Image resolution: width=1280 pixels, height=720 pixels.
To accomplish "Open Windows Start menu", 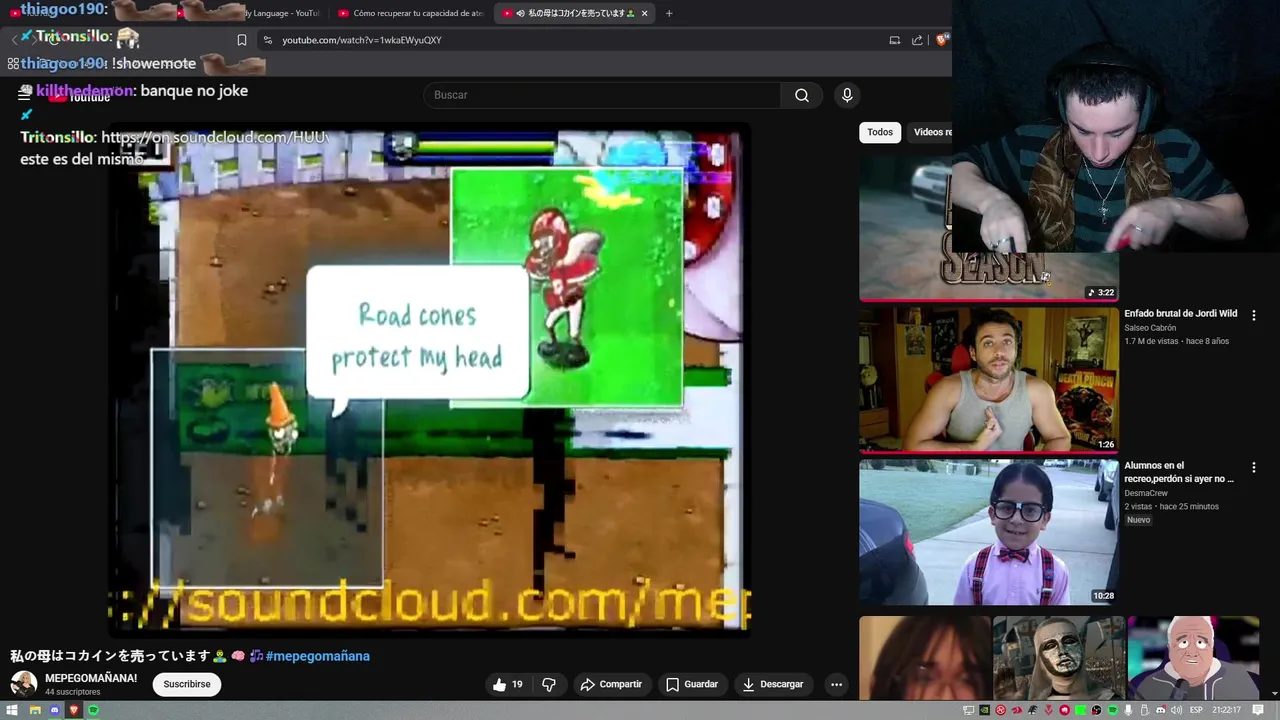I will (13, 710).
